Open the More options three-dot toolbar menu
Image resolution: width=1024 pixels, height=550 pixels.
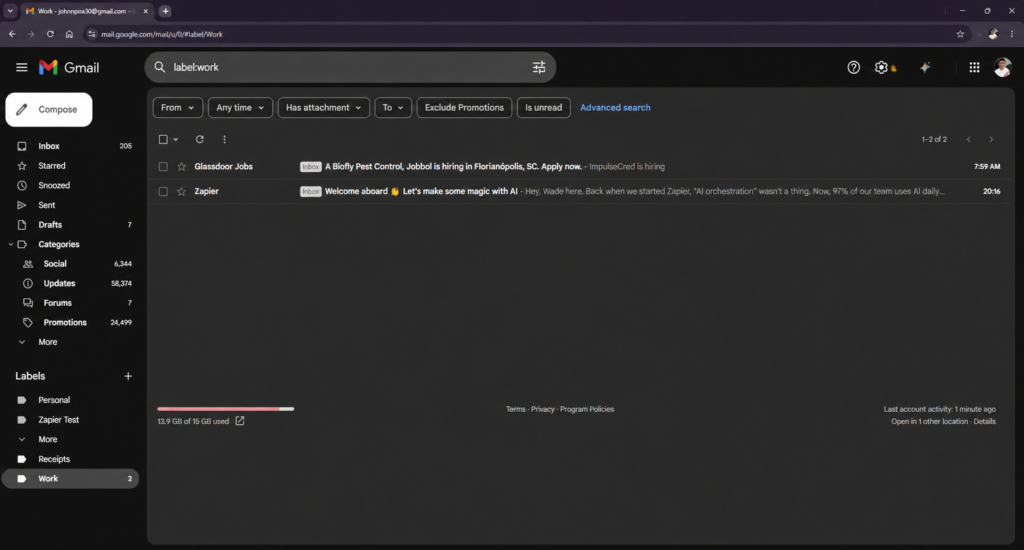pos(224,139)
